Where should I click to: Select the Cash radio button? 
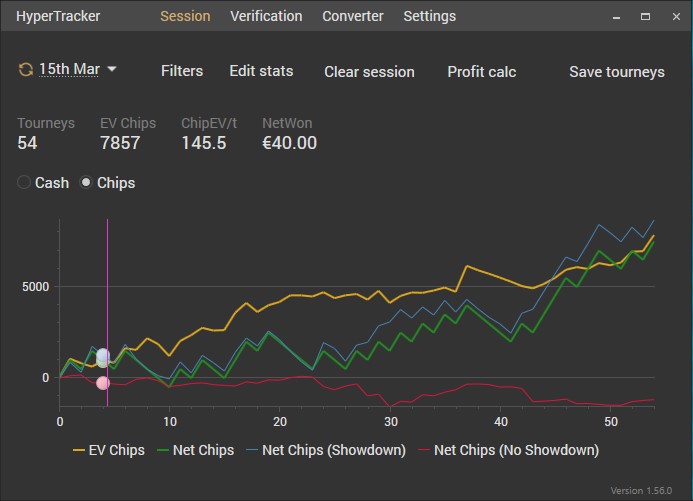25,183
